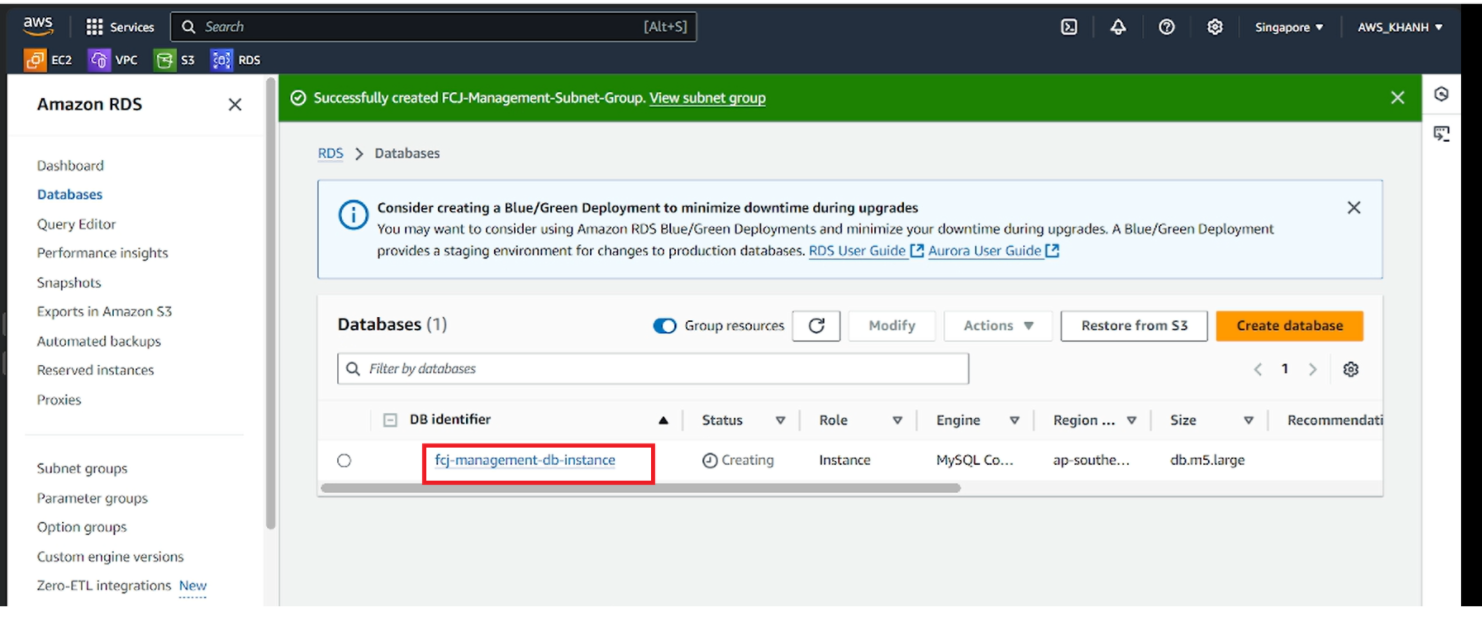Click the Modify button
The height and width of the screenshot is (624, 1482).
pos(892,325)
